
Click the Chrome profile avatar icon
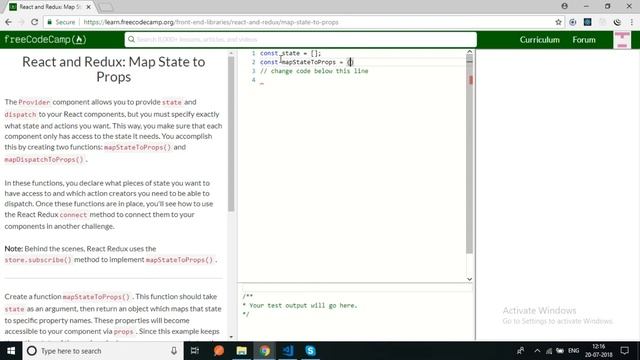564,6
